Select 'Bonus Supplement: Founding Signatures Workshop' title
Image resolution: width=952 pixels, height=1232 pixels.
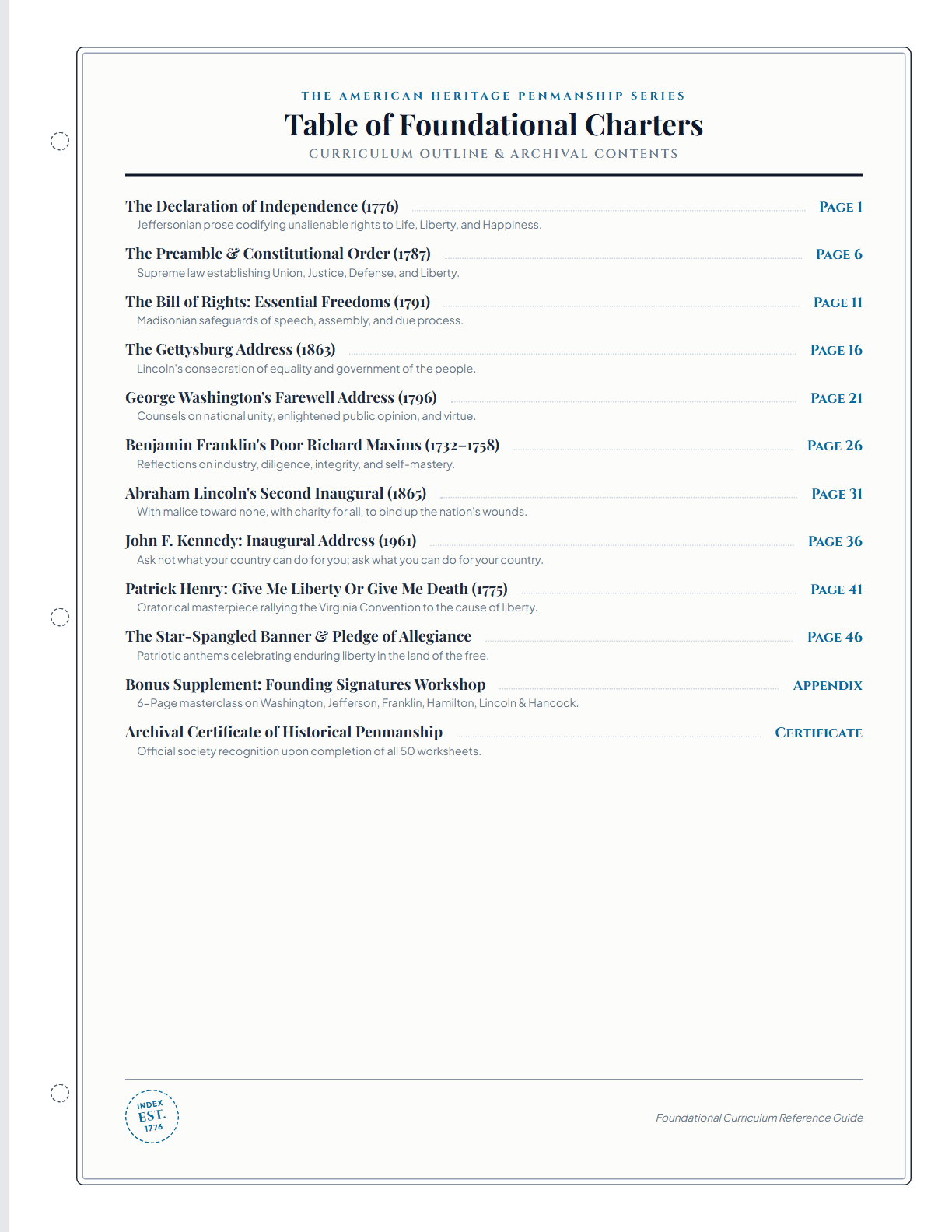pos(306,684)
